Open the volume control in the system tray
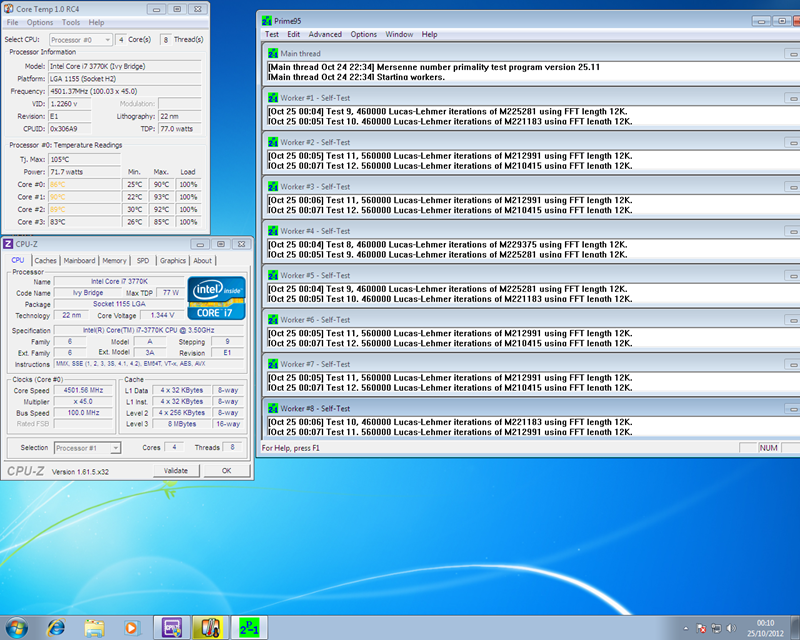 click(731, 628)
